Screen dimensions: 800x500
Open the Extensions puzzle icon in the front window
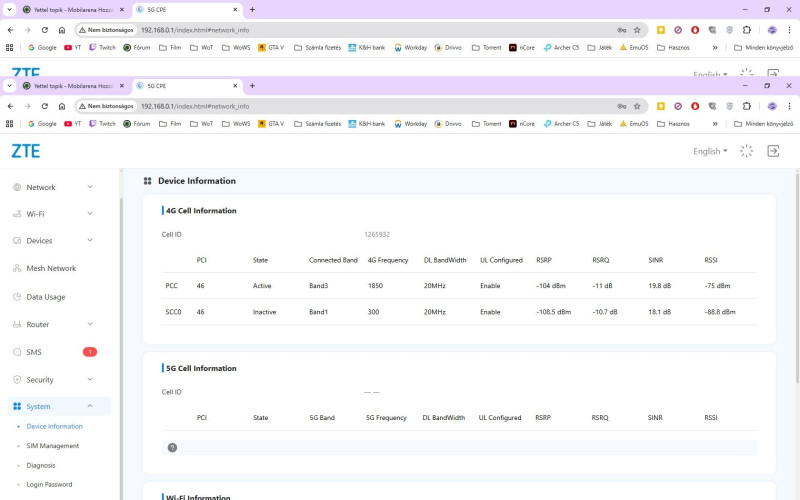746,106
